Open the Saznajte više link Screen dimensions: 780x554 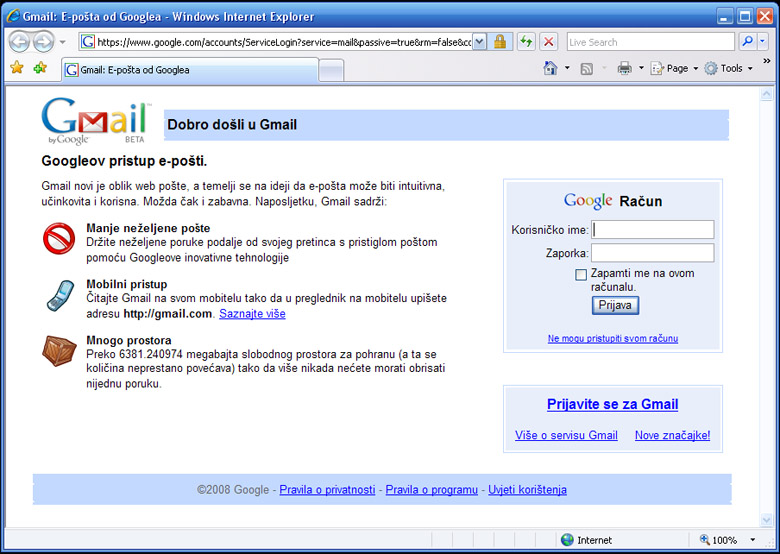(x=252, y=314)
